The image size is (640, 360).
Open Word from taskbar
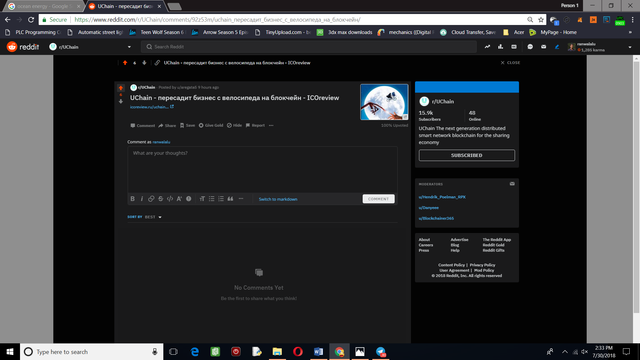[318, 351]
